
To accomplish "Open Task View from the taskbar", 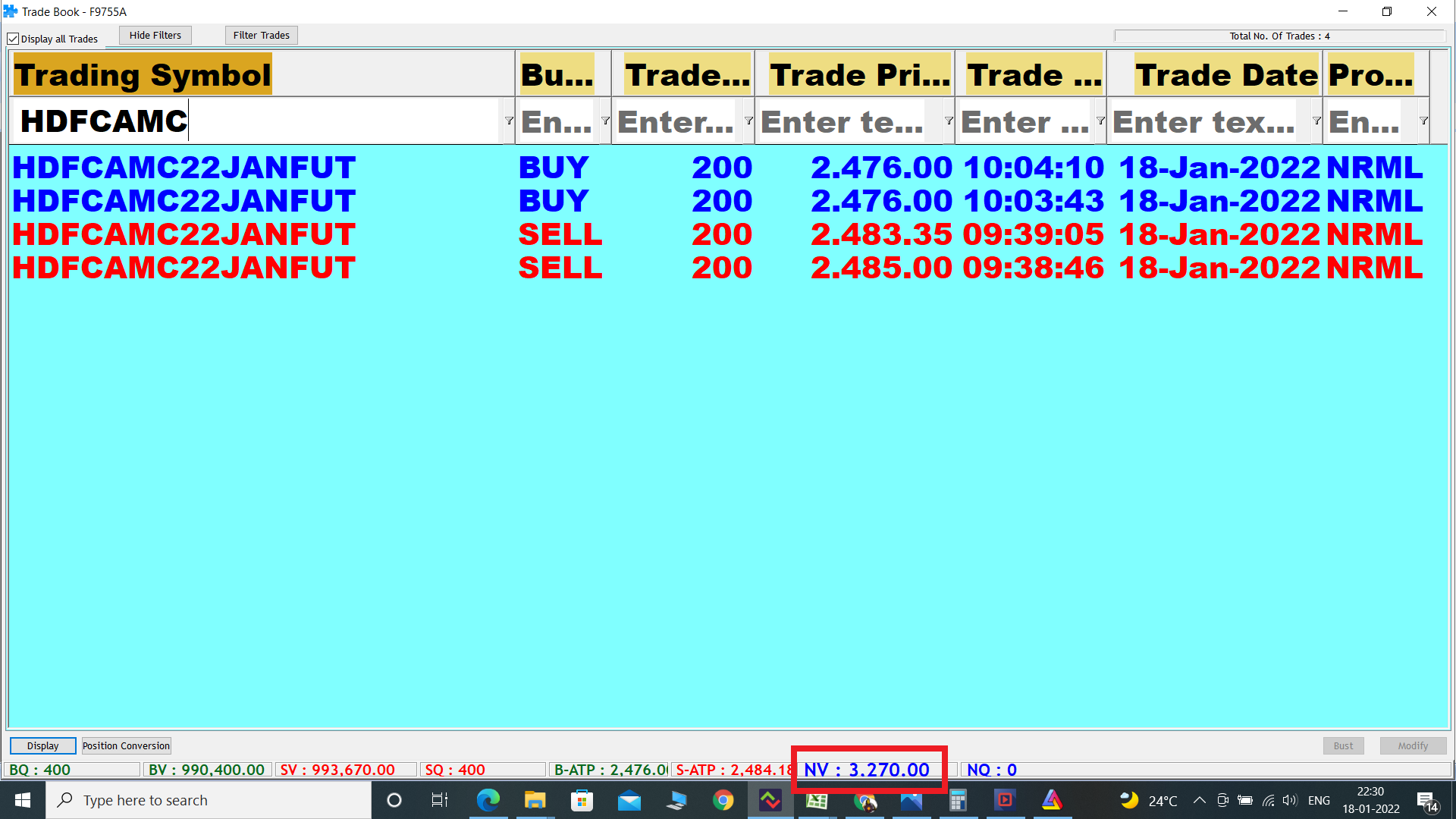I will (x=440, y=800).
